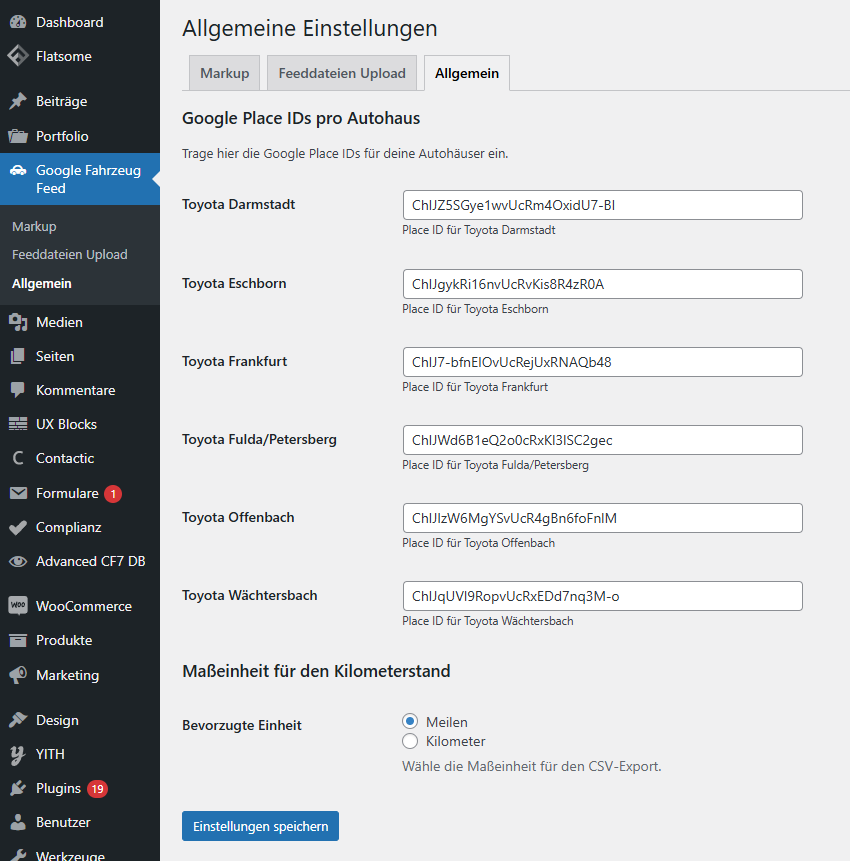Click the Flatsome diamond icon

18,56
